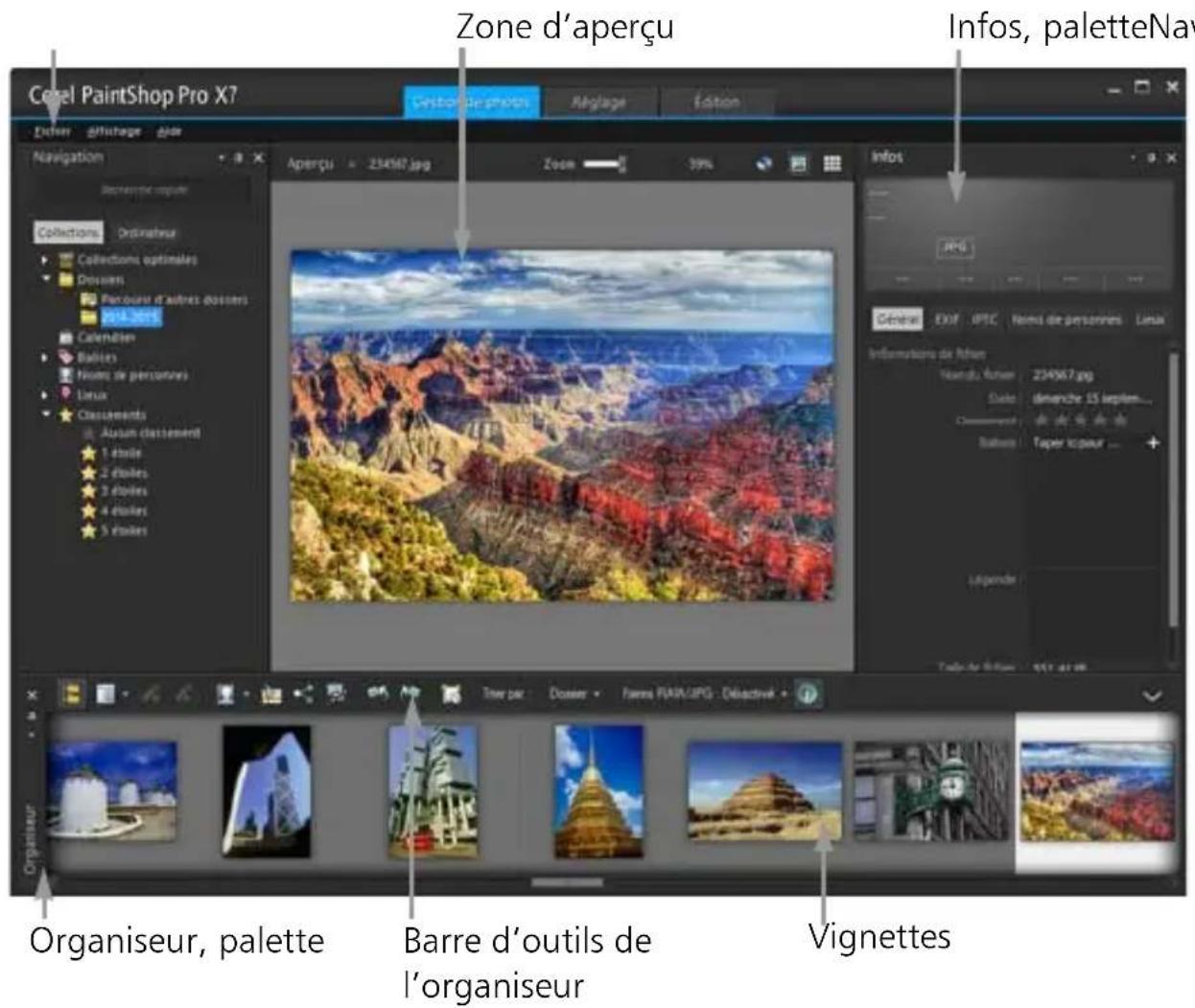
Task: Pin the Navigation palette using its pin icon
Action: coord(239,156)
